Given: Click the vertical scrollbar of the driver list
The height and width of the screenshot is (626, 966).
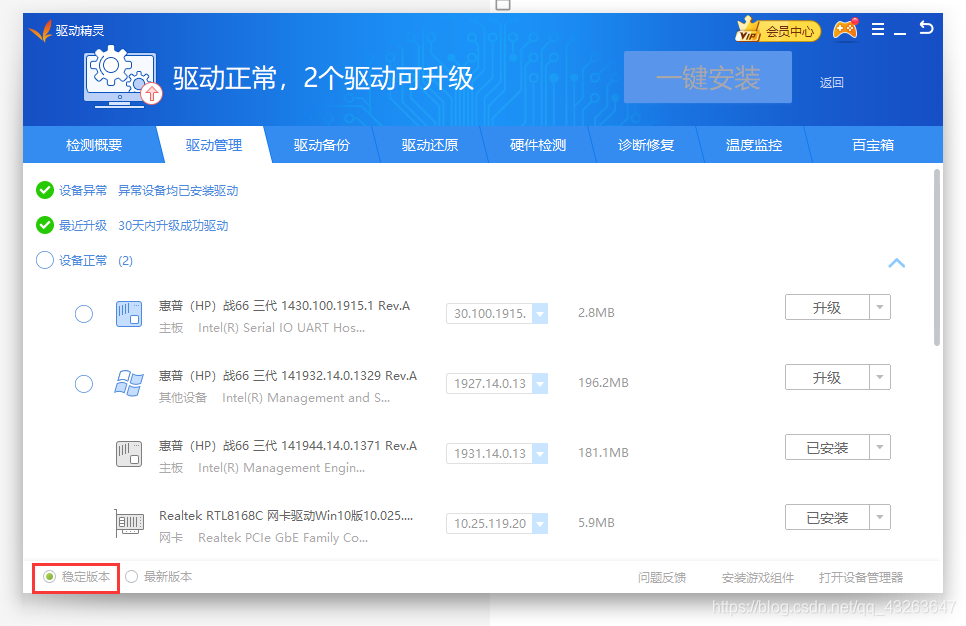Looking at the screenshot, I should 936,258.
